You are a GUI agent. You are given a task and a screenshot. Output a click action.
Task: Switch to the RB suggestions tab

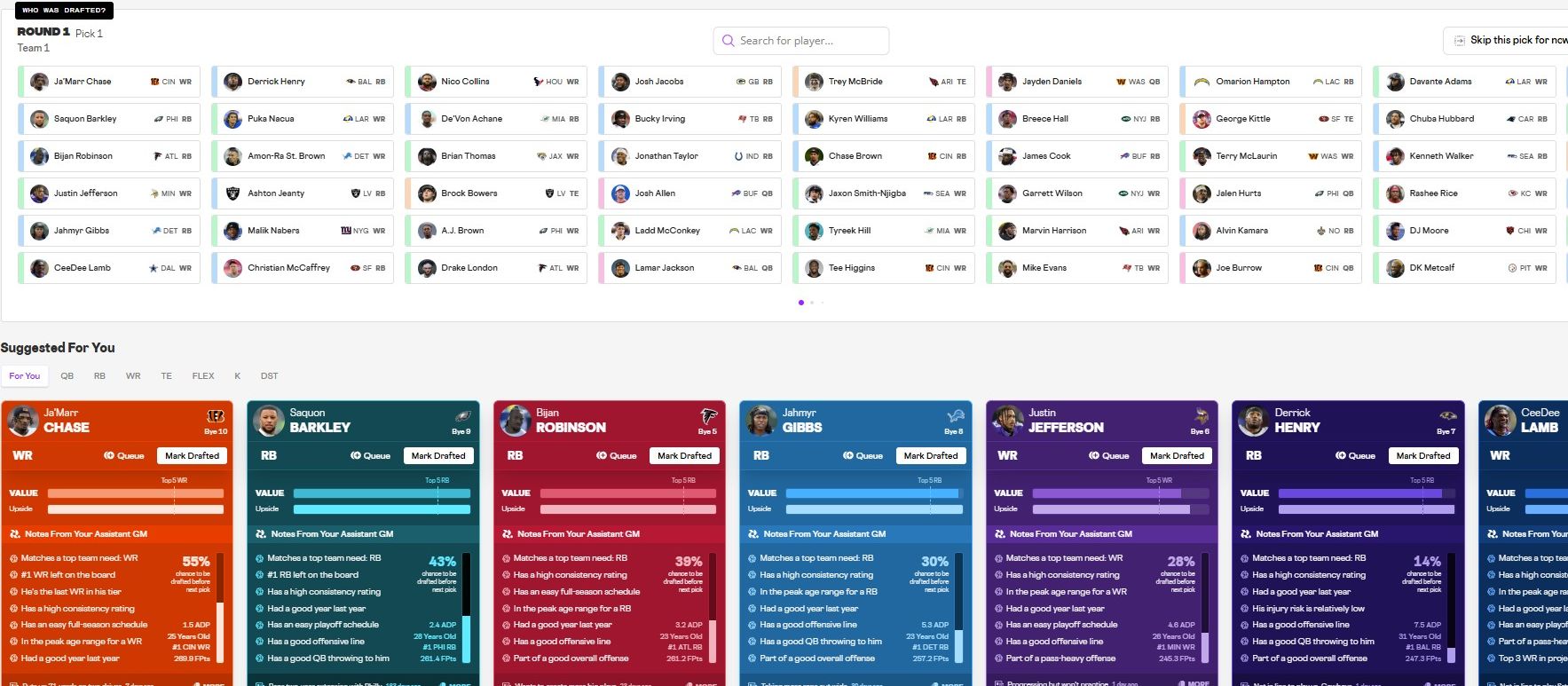tap(99, 376)
